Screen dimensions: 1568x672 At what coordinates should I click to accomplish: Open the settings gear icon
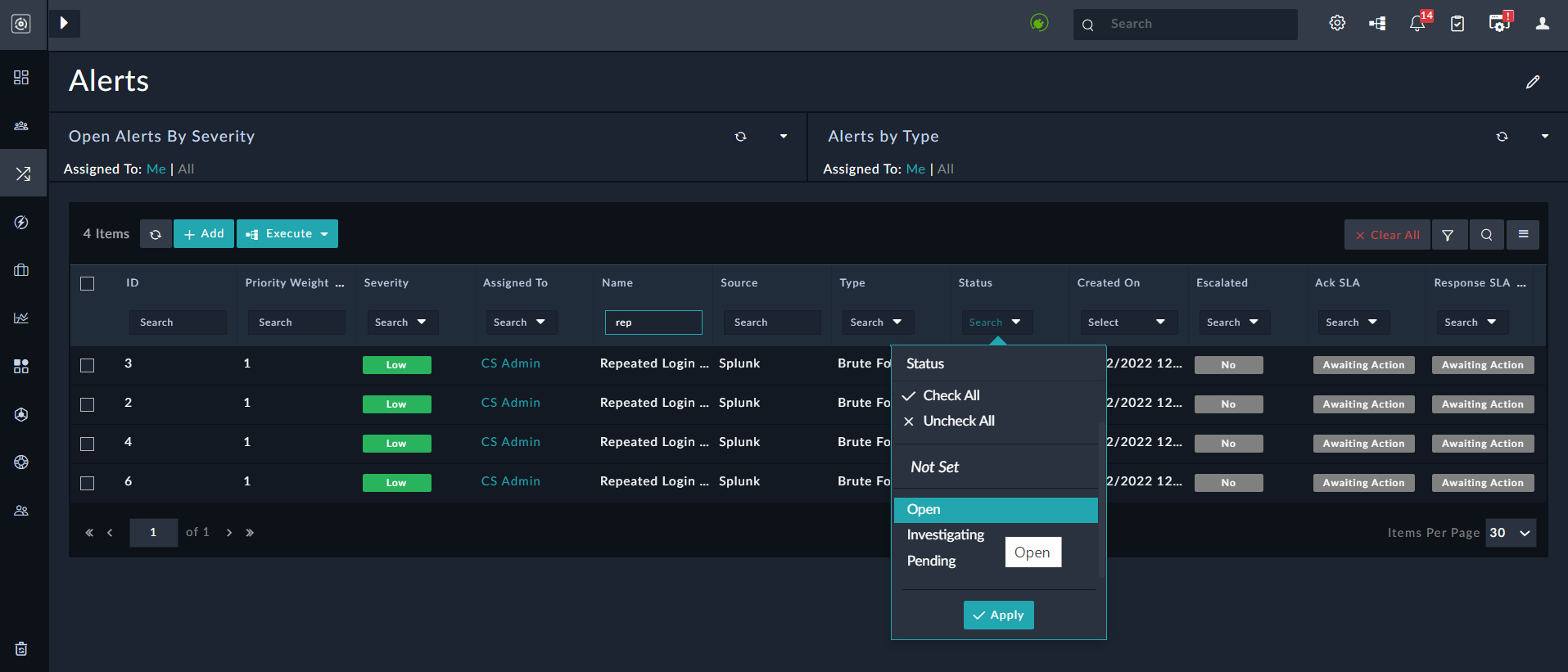1337,23
